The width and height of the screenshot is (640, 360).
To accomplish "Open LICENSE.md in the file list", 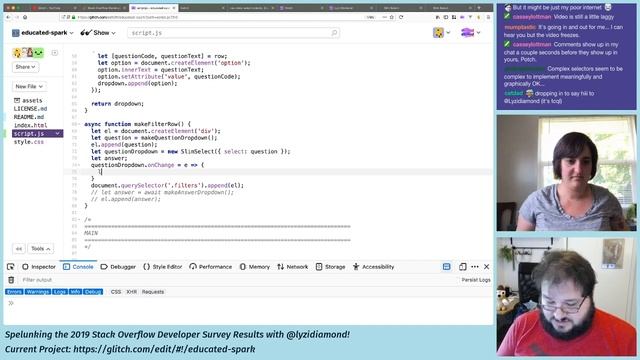I will pos(30,109).
